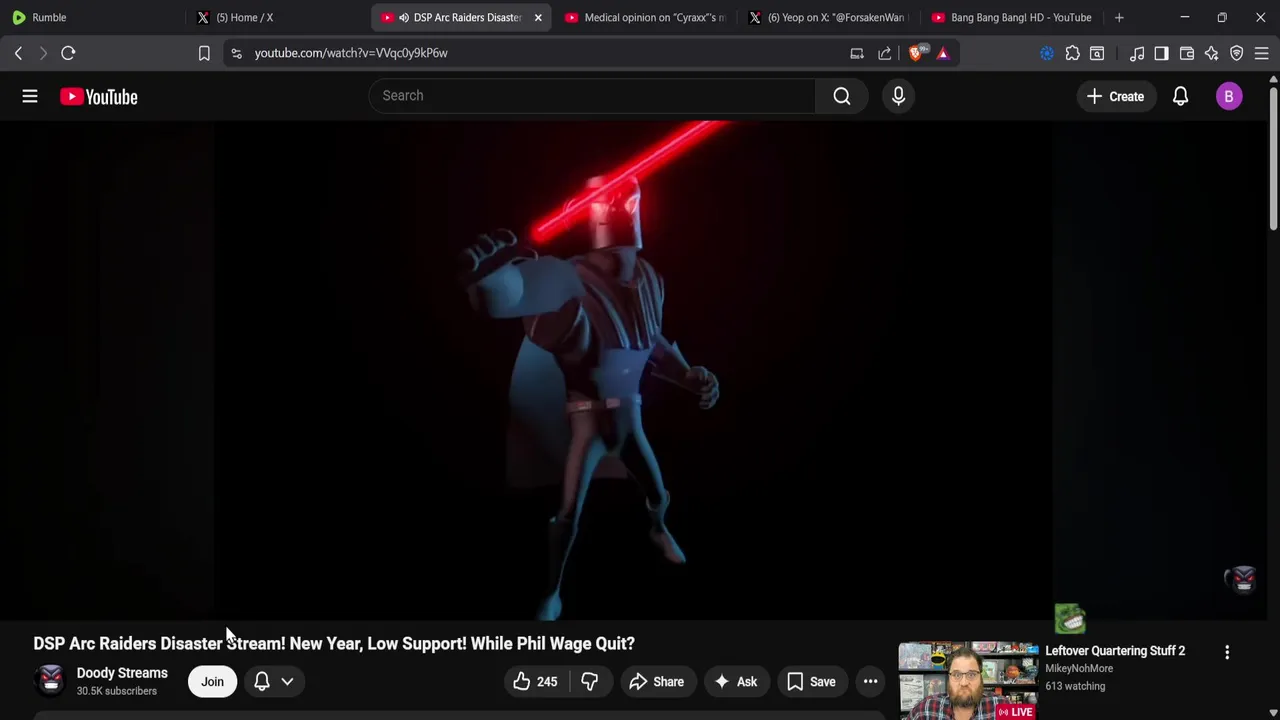Open more actions ellipsis under the video

(x=870, y=682)
